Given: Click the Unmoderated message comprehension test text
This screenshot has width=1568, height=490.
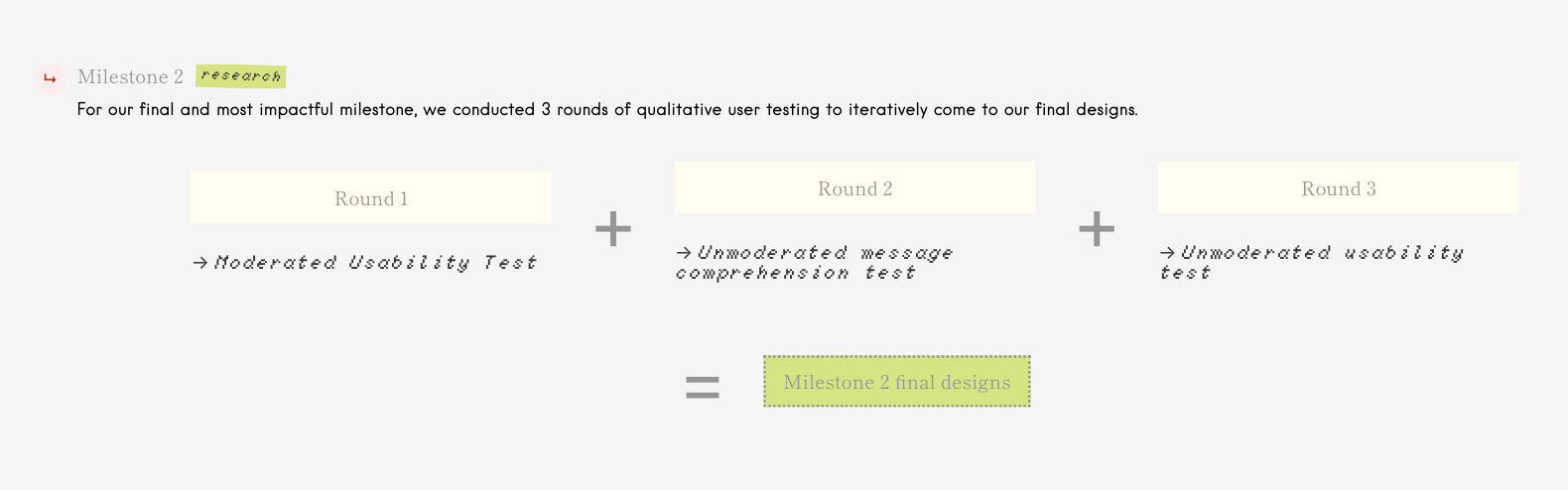Looking at the screenshot, I should point(814,263).
